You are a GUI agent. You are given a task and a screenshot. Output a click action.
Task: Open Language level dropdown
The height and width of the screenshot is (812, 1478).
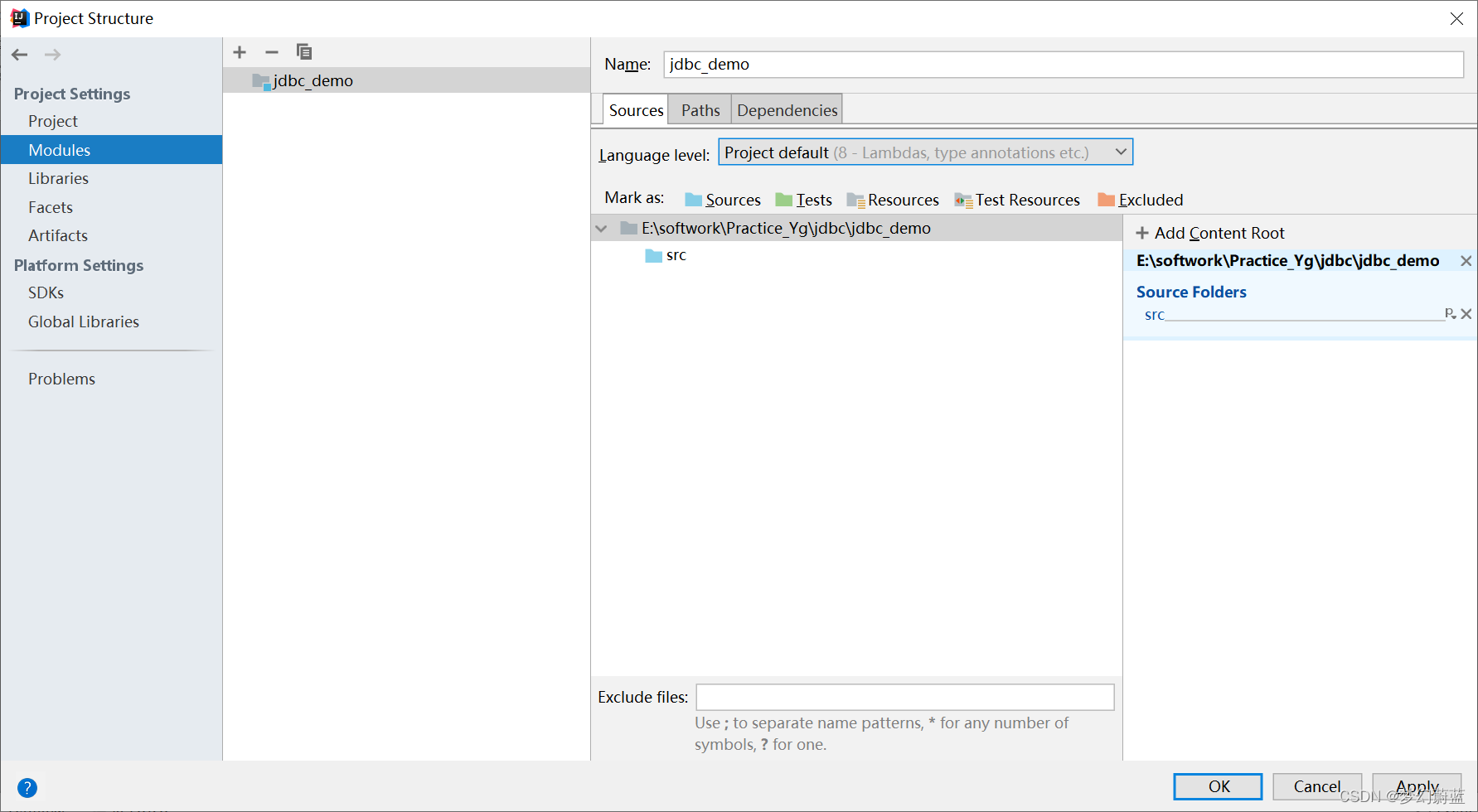(925, 152)
